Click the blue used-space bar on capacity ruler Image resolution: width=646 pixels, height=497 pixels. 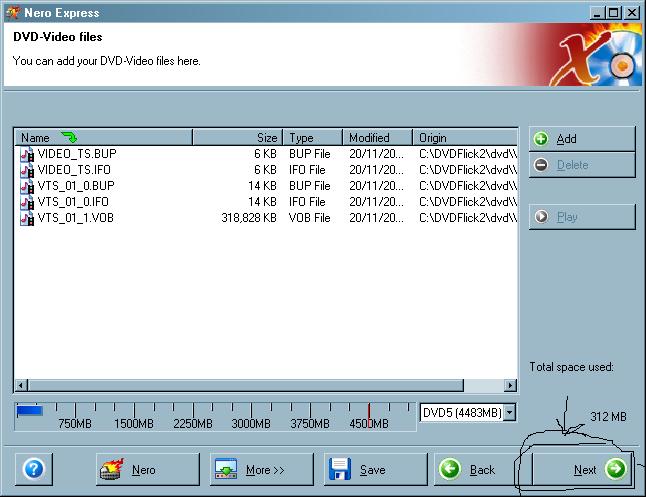(29, 410)
